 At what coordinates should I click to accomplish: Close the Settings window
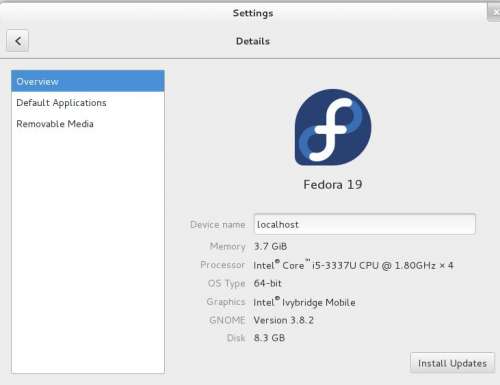(495, 12)
